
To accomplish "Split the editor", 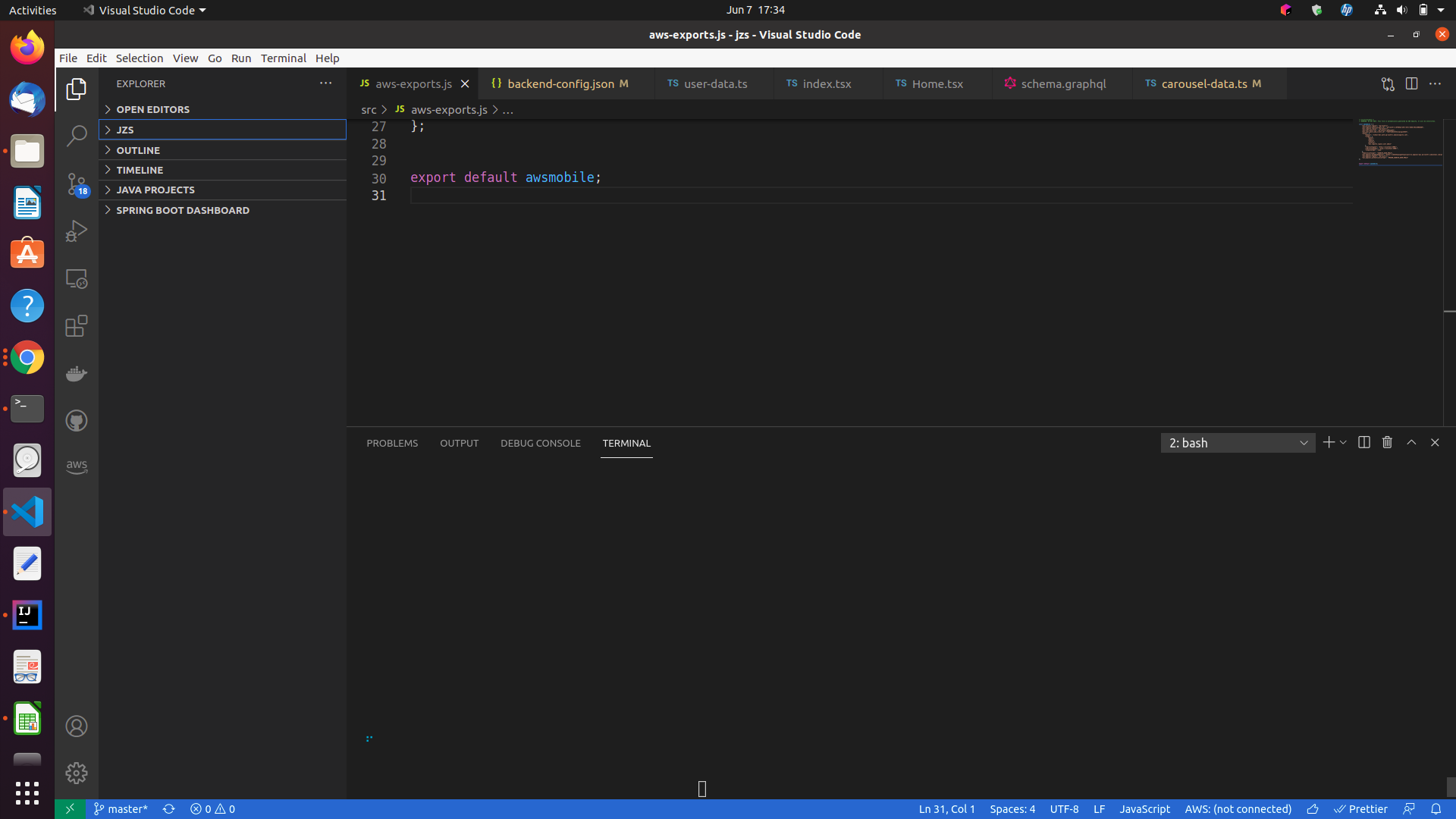I will pos(1413,83).
